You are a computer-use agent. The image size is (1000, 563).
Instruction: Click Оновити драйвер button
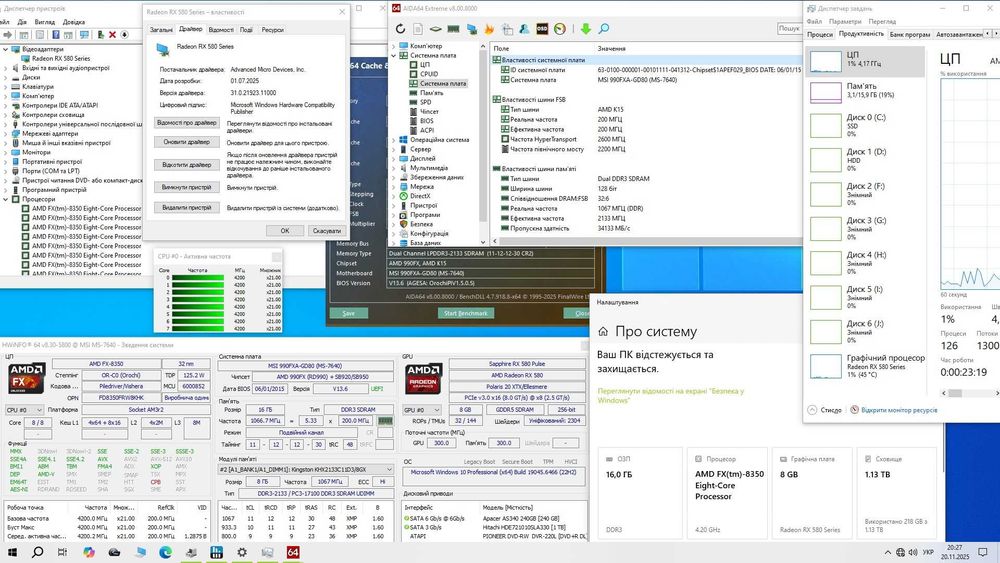tap(187, 142)
